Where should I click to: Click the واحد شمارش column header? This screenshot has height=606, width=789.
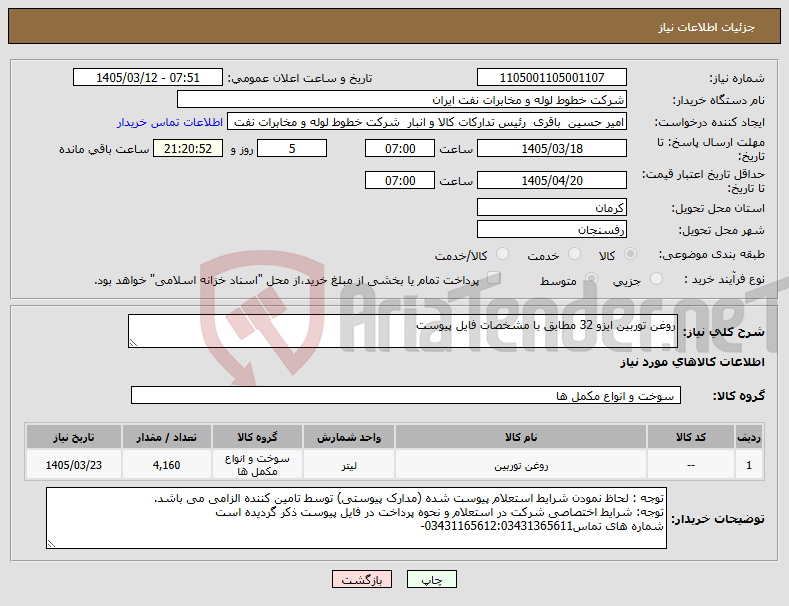coord(349,437)
